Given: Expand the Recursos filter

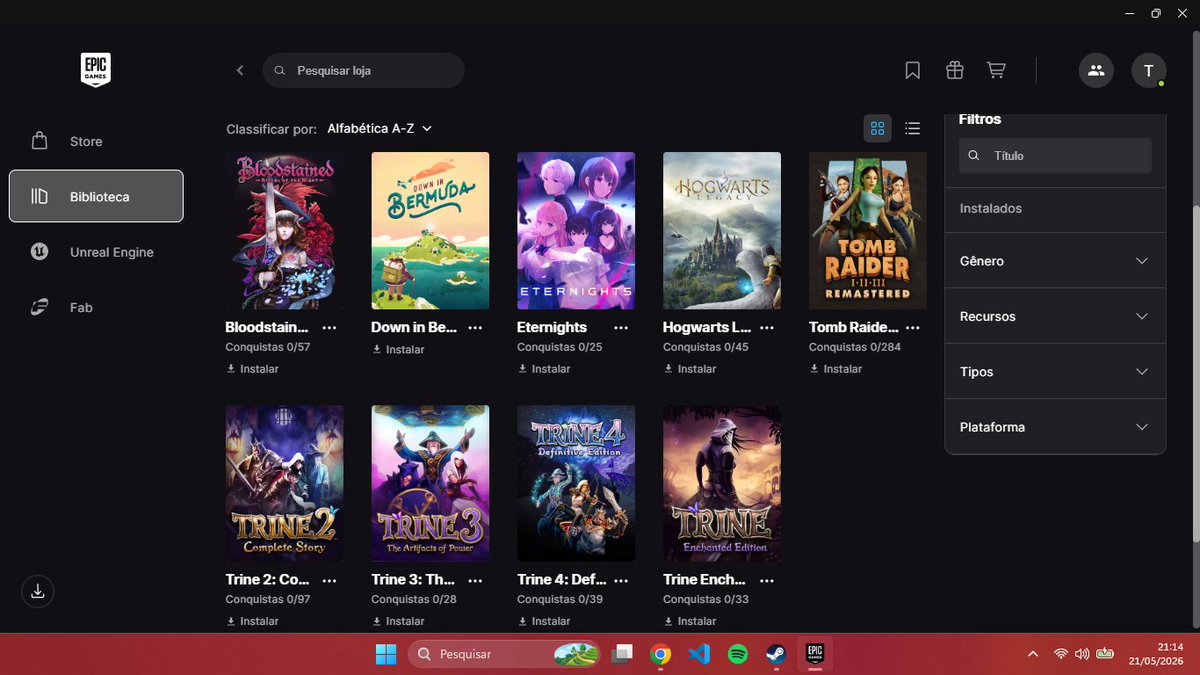Looking at the screenshot, I should [1055, 316].
